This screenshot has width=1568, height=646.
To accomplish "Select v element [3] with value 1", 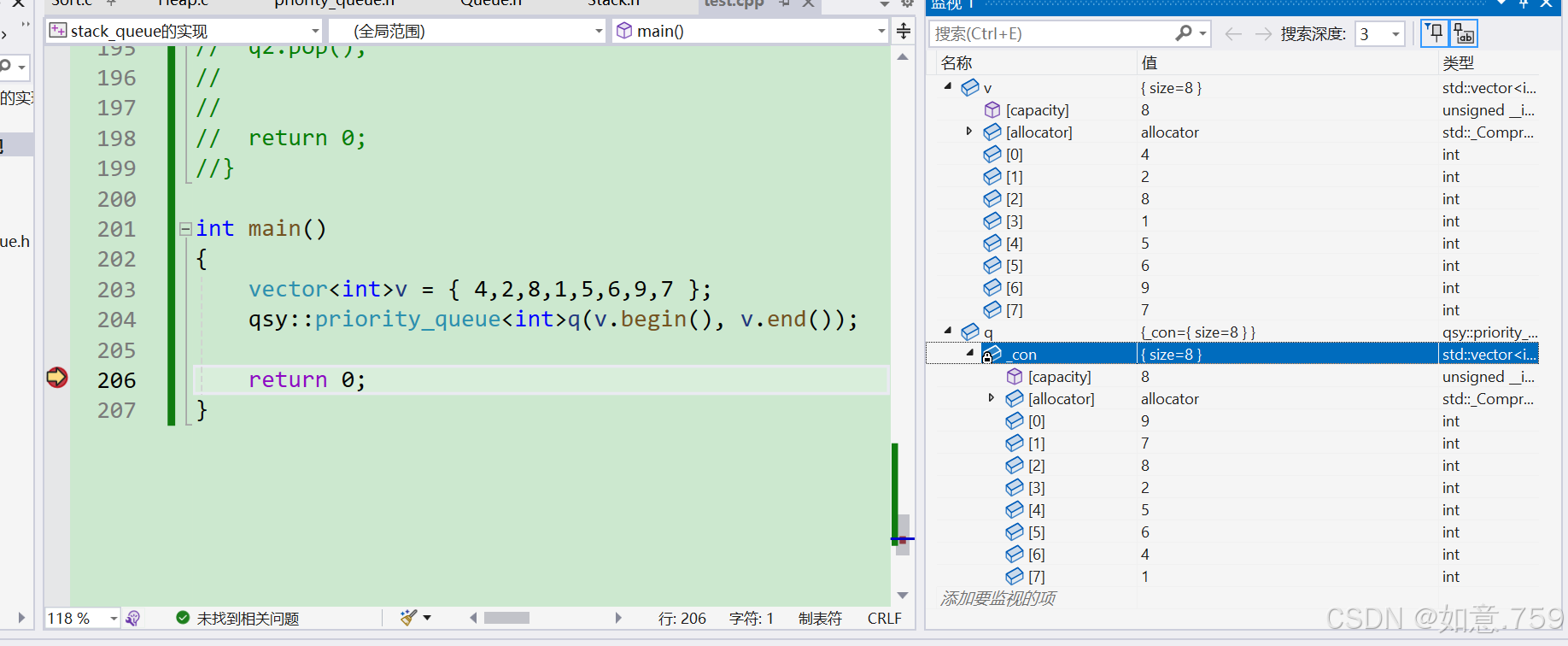I will tap(1232, 221).
